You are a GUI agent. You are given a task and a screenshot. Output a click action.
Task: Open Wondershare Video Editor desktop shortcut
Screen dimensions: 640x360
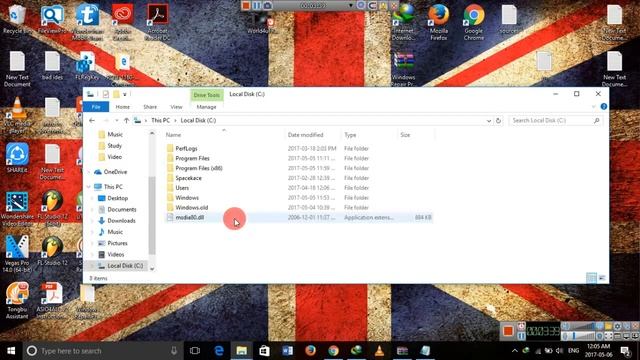(17, 209)
